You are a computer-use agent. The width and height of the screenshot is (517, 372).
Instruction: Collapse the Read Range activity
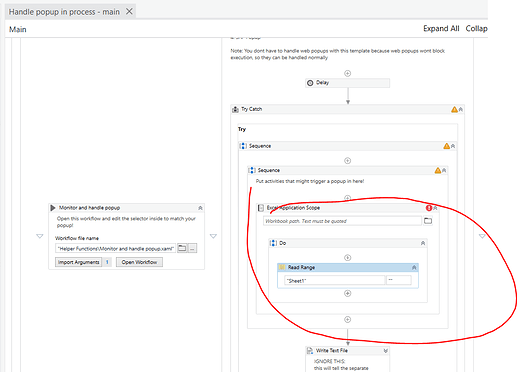pos(414,267)
